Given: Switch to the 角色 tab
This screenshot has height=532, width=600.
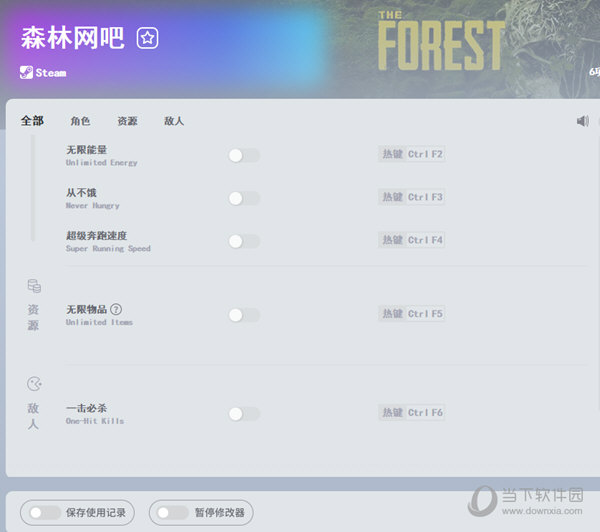Looking at the screenshot, I should [x=80, y=121].
